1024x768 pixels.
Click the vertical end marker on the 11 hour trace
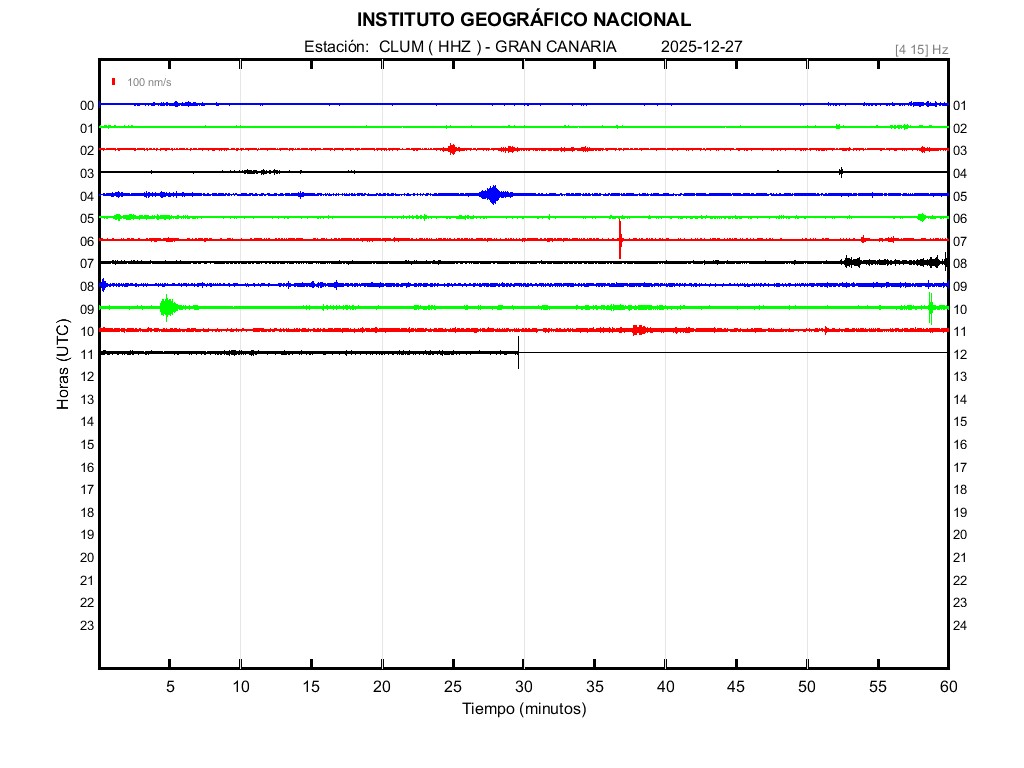point(518,352)
